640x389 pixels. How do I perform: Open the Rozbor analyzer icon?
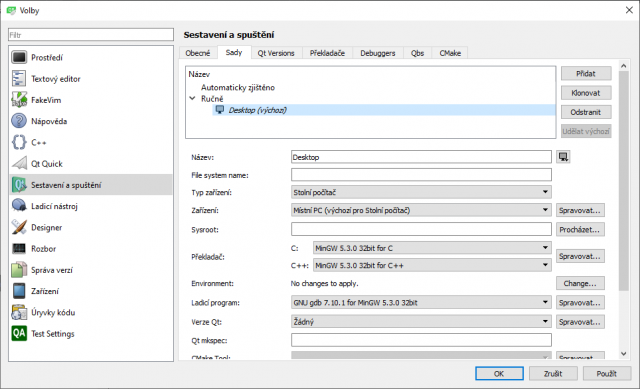(19, 249)
